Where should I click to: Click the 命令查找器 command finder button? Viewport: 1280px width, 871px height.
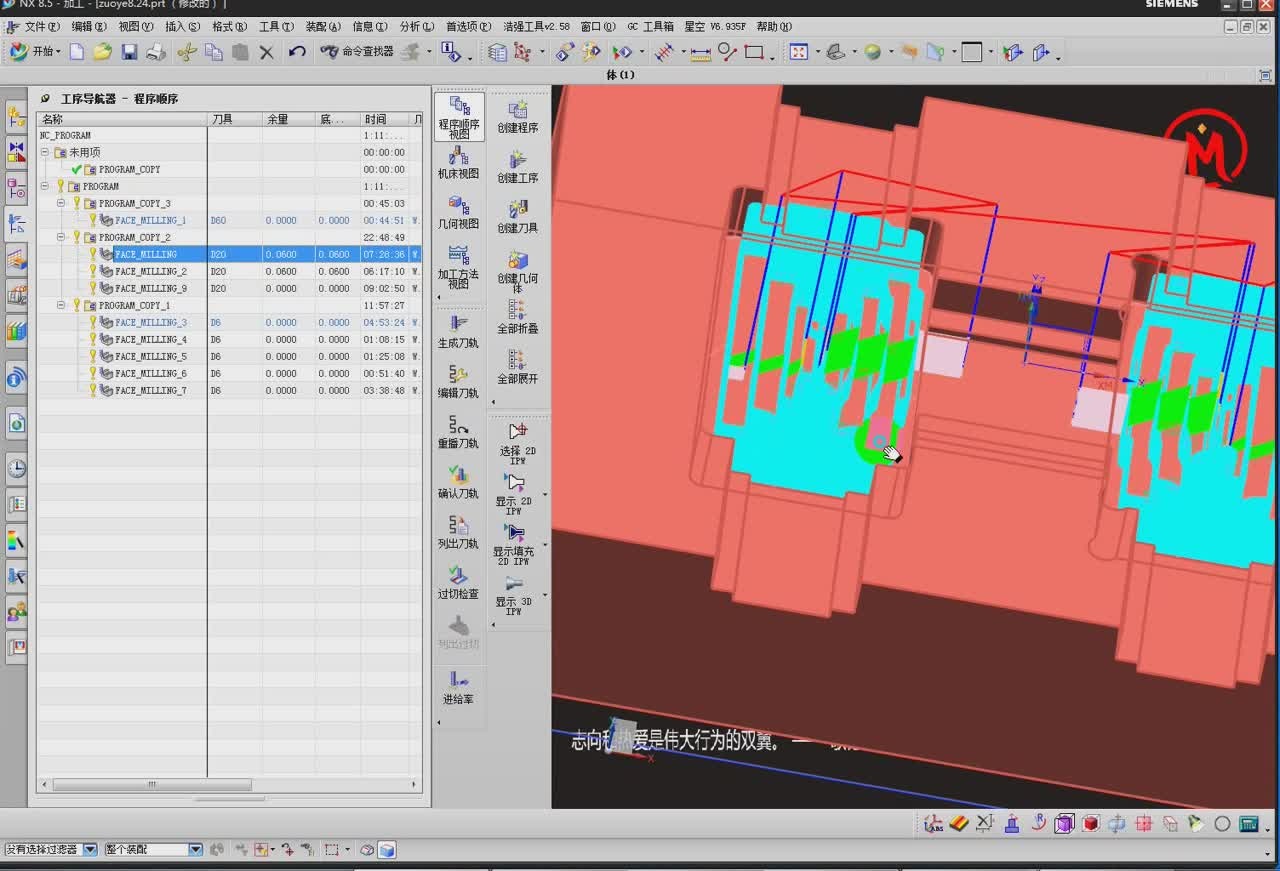357,52
